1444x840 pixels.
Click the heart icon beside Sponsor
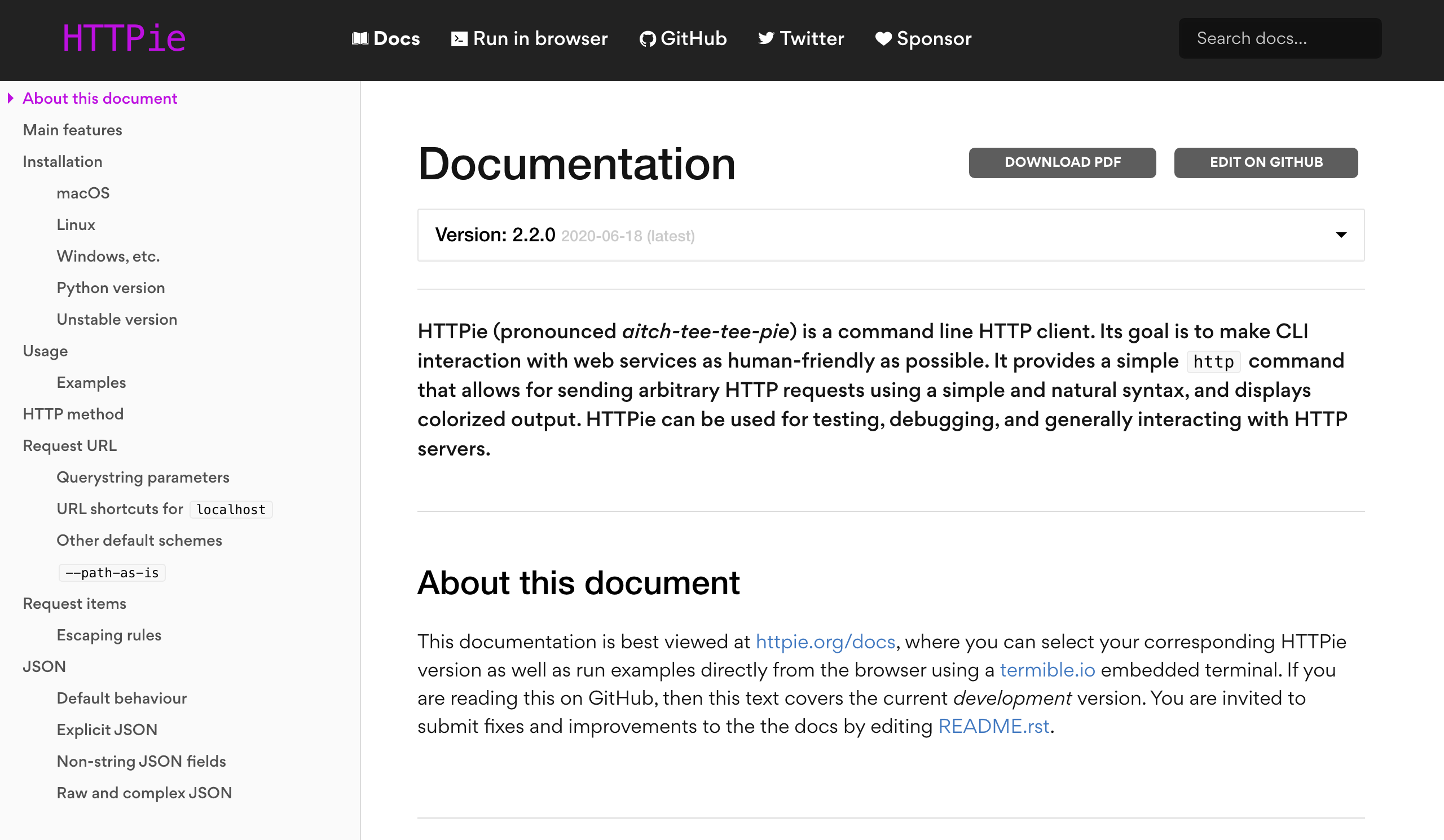883,38
